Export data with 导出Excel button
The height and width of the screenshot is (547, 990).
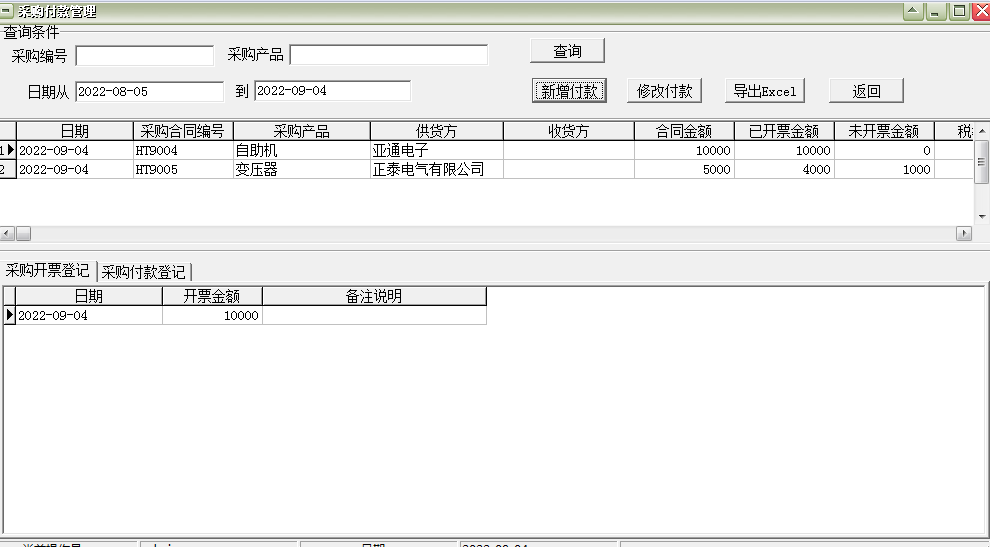click(x=764, y=91)
